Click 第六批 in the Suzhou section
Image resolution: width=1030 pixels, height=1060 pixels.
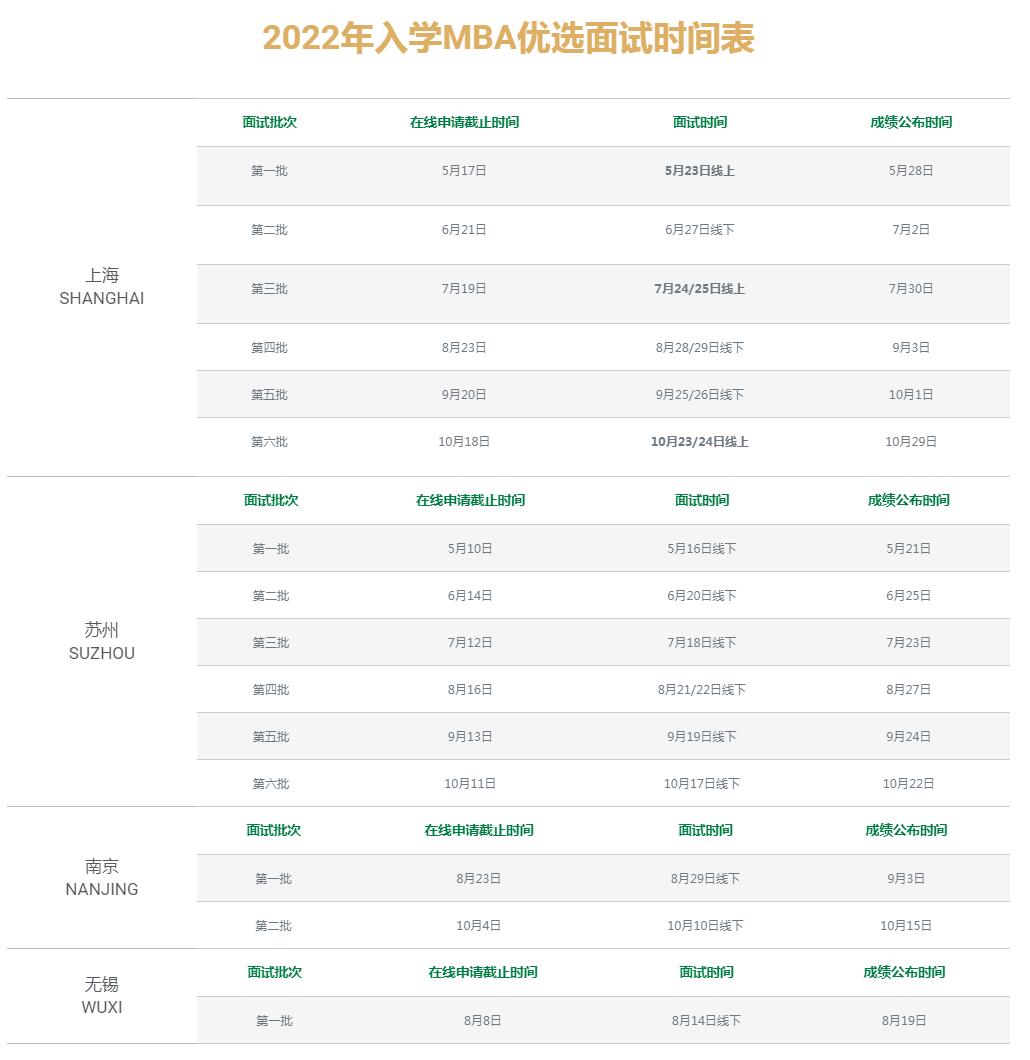[x=270, y=784]
